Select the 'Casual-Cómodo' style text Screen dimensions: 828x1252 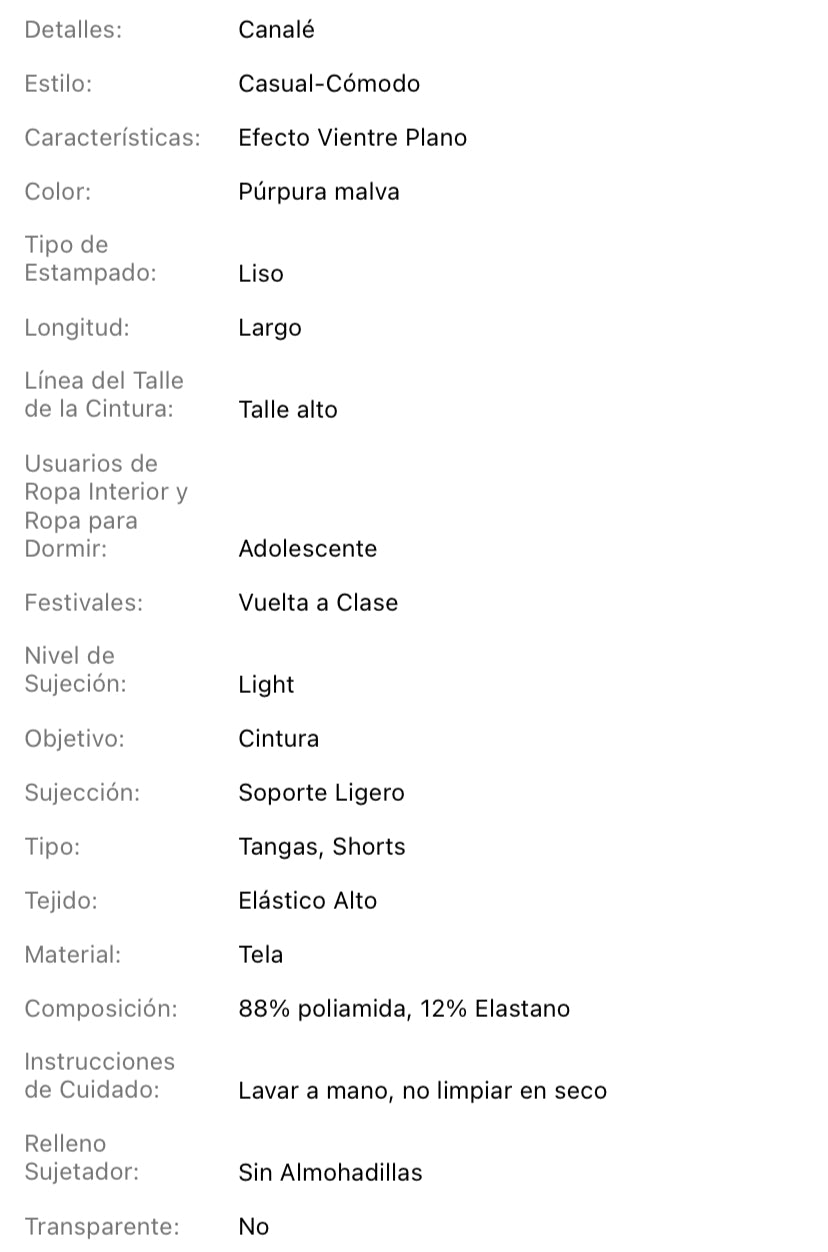pyautogui.click(x=329, y=84)
